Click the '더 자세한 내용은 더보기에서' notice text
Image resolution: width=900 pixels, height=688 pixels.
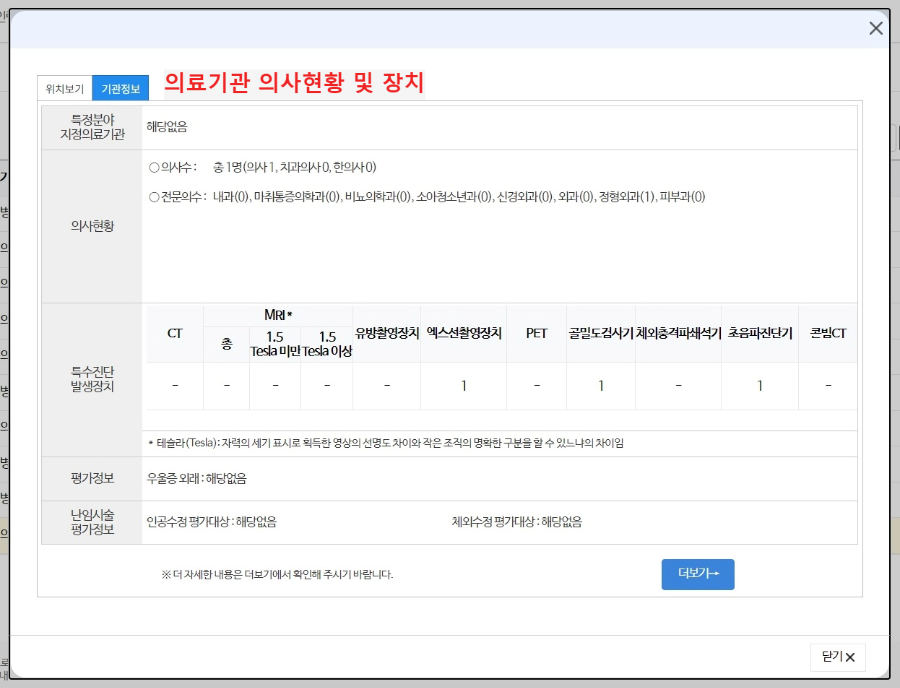[x=277, y=574]
